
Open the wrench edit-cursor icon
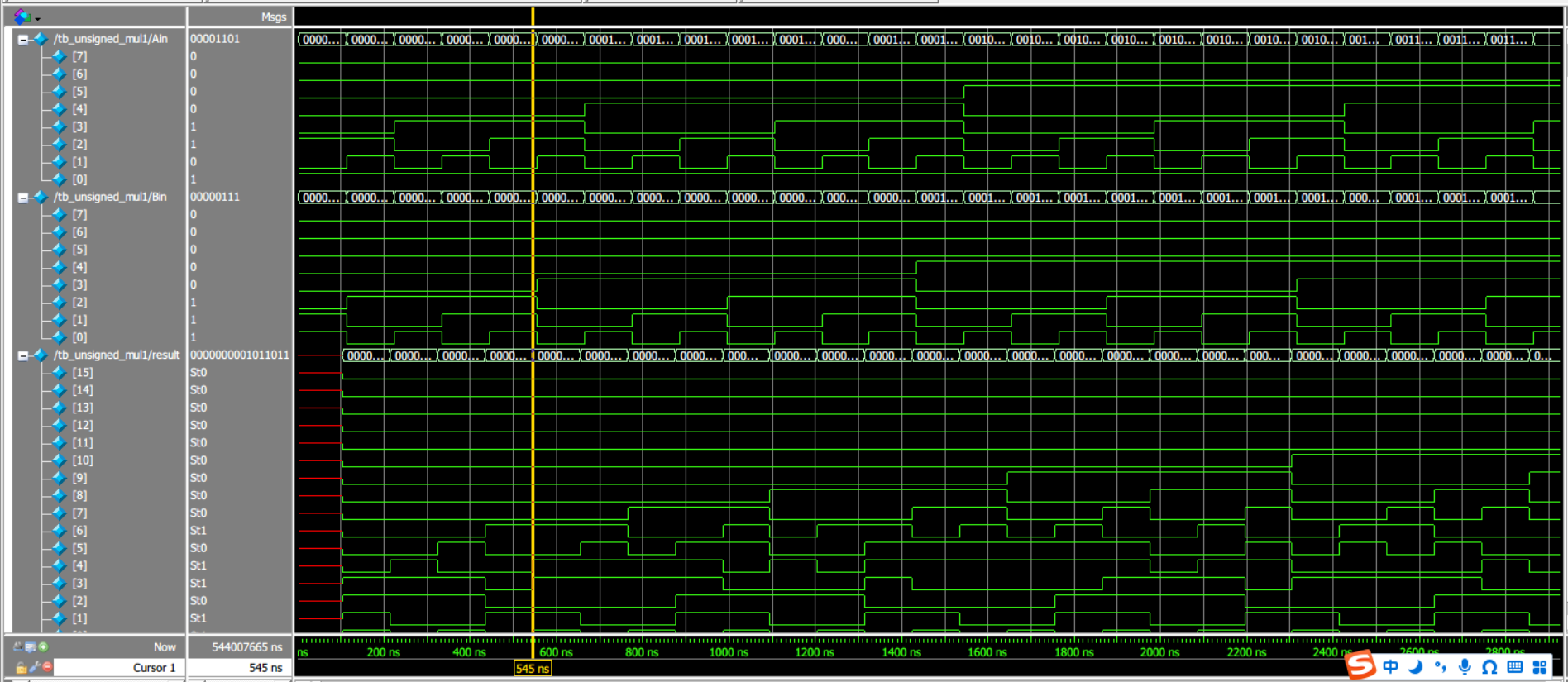(x=35, y=667)
